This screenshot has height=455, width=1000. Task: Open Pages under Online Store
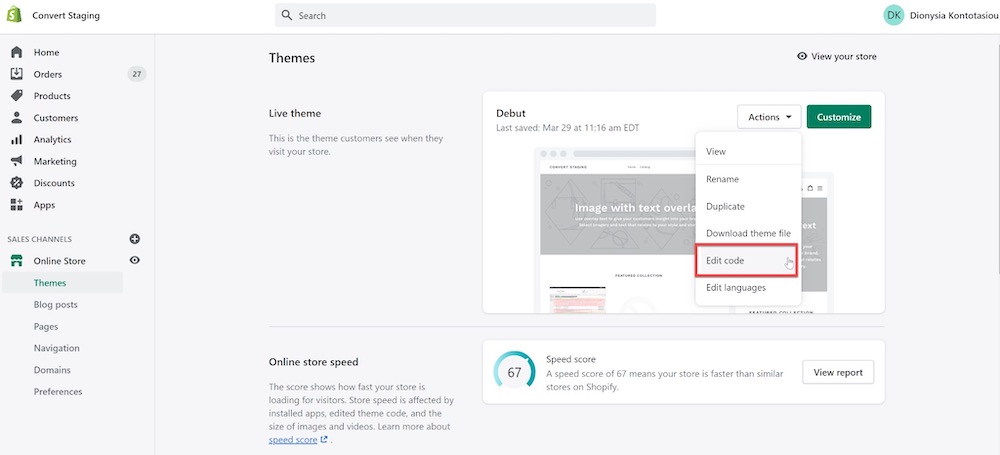(x=46, y=326)
